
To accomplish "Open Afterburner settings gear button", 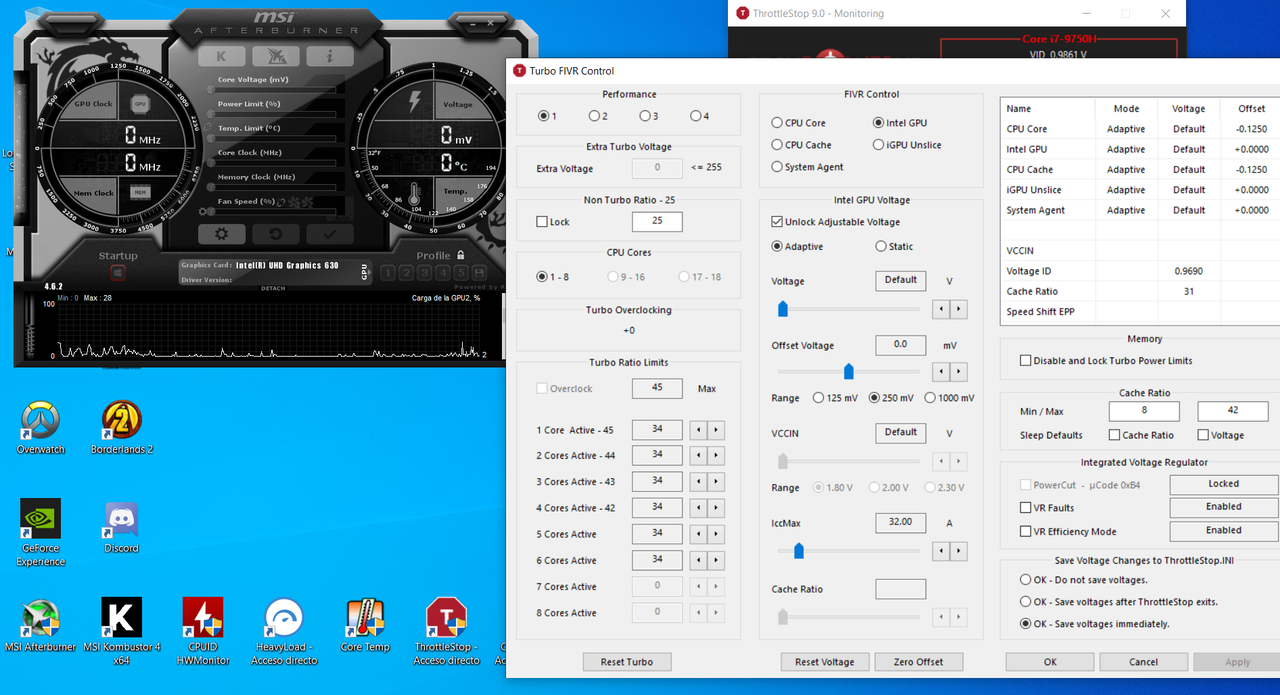I will (x=221, y=234).
